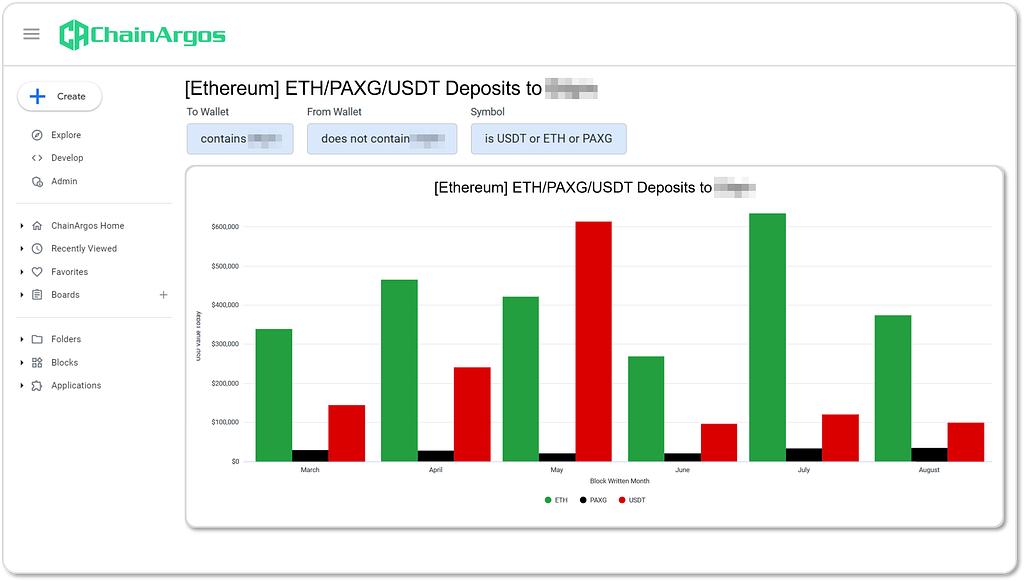This screenshot has width=1024, height=581.
Task: Click the green ETH bar for March
Action: click(274, 396)
